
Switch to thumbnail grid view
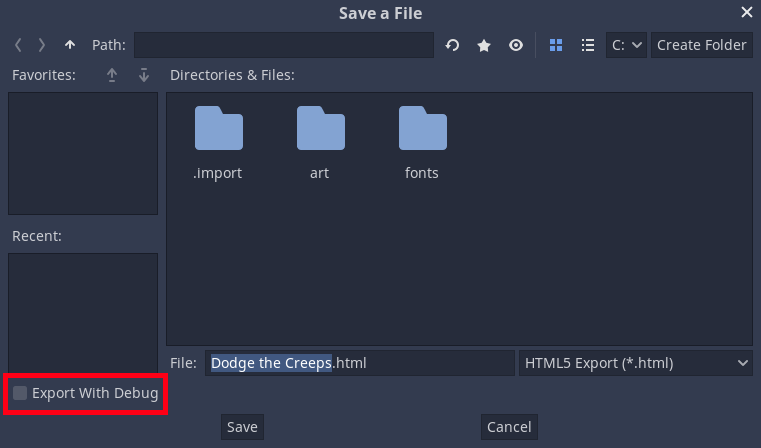pyautogui.click(x=556, y=45)
